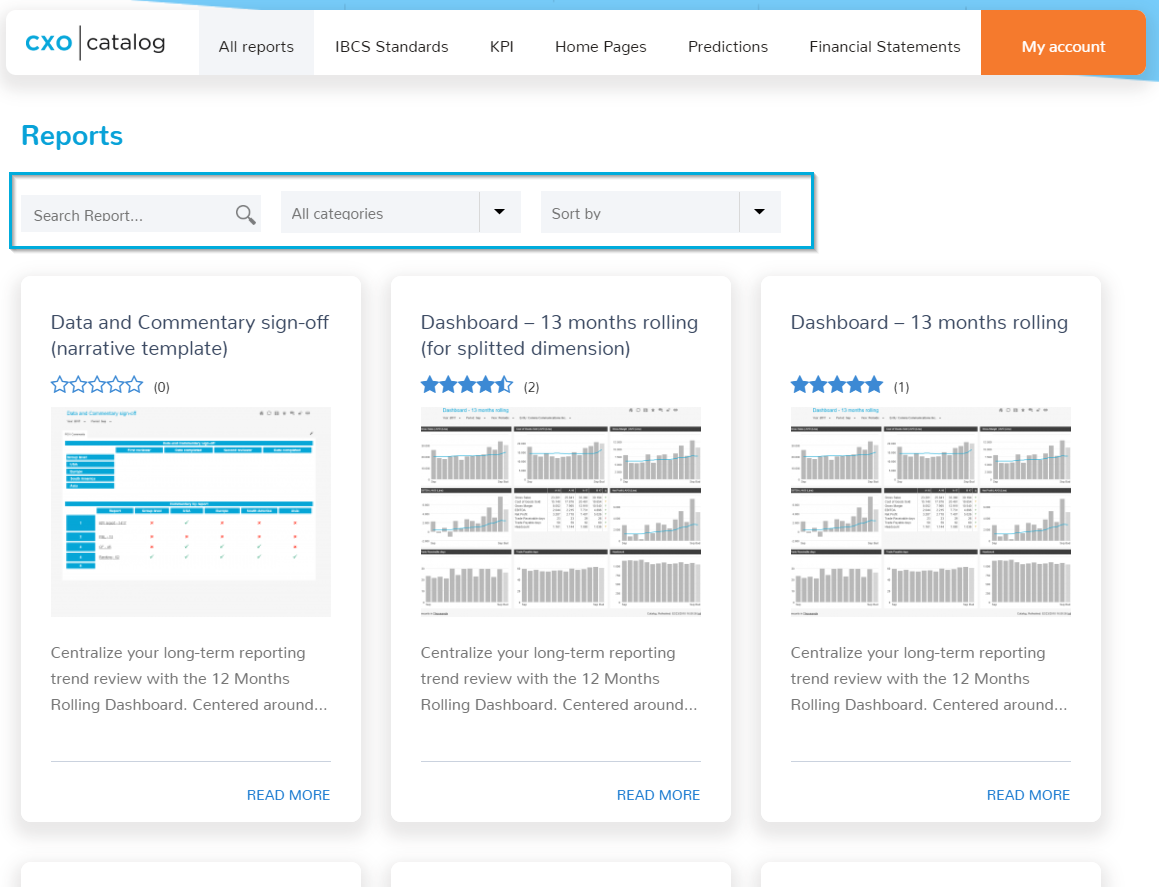
Task: Rate Data and Commentary sign-off five stars
Action: [134, 385]
